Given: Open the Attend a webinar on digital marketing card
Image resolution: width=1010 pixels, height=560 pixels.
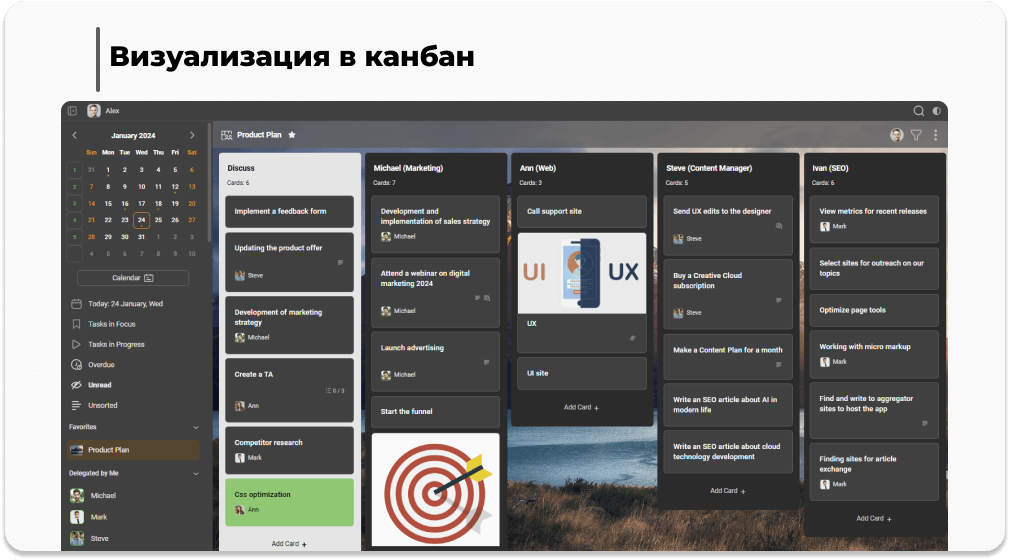Looking at the screenshot, I should point(435,293).
